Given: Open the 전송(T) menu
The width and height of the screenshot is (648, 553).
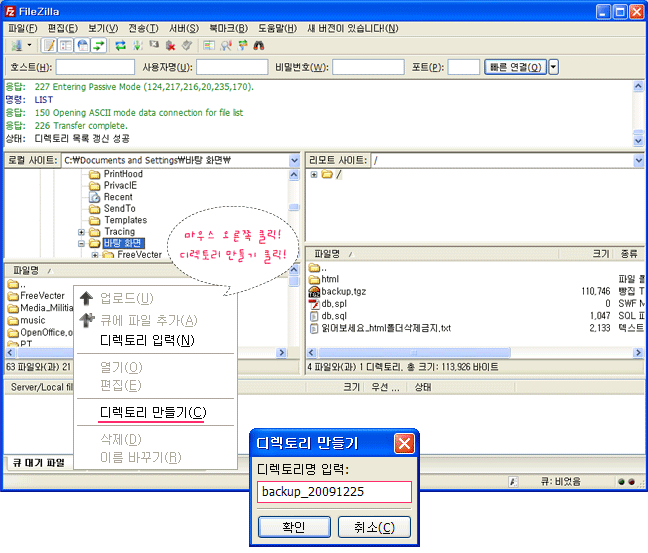Looking at the screenshot, I should click(x=143, y=28).
